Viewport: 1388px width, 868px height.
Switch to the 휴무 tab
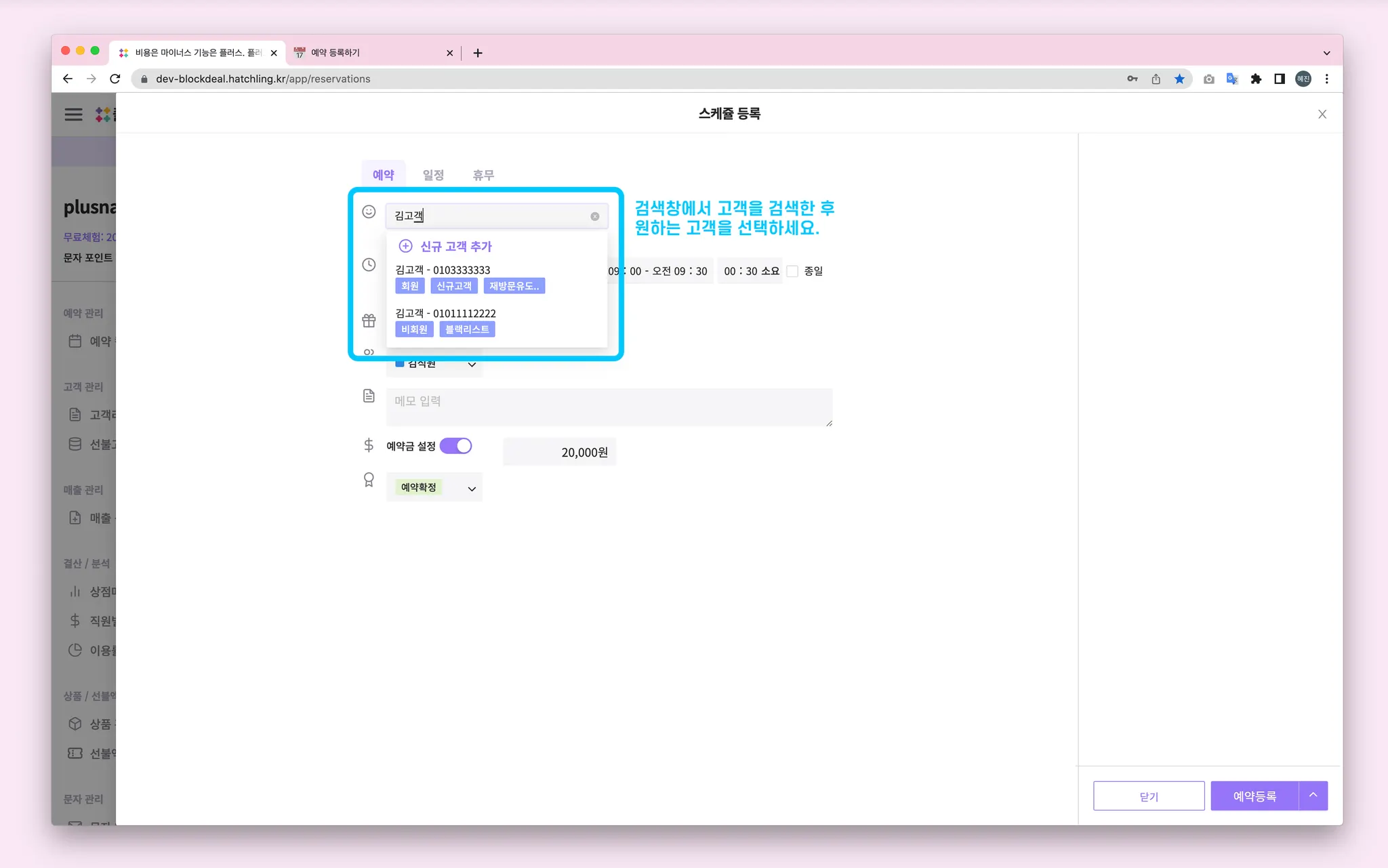[x=483, y=175]
